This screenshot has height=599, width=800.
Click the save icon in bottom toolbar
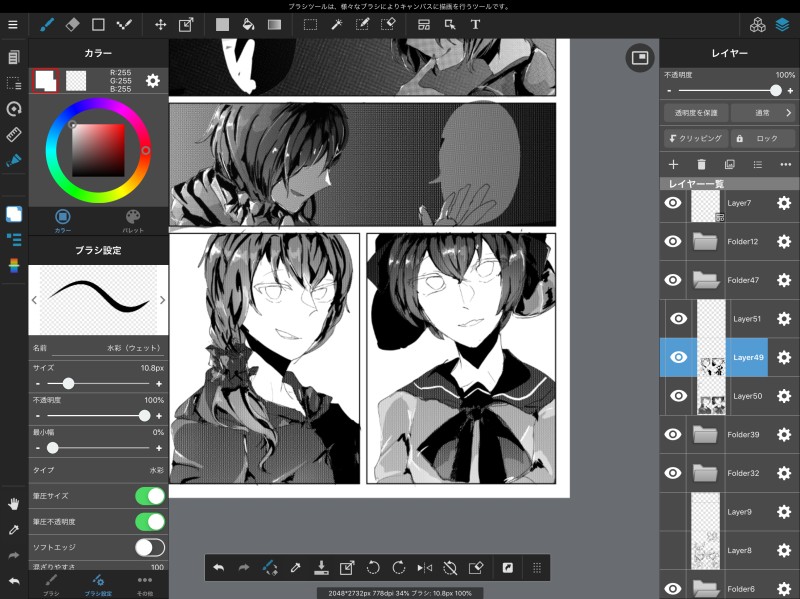pyautogui.click(x=321, y=567)
